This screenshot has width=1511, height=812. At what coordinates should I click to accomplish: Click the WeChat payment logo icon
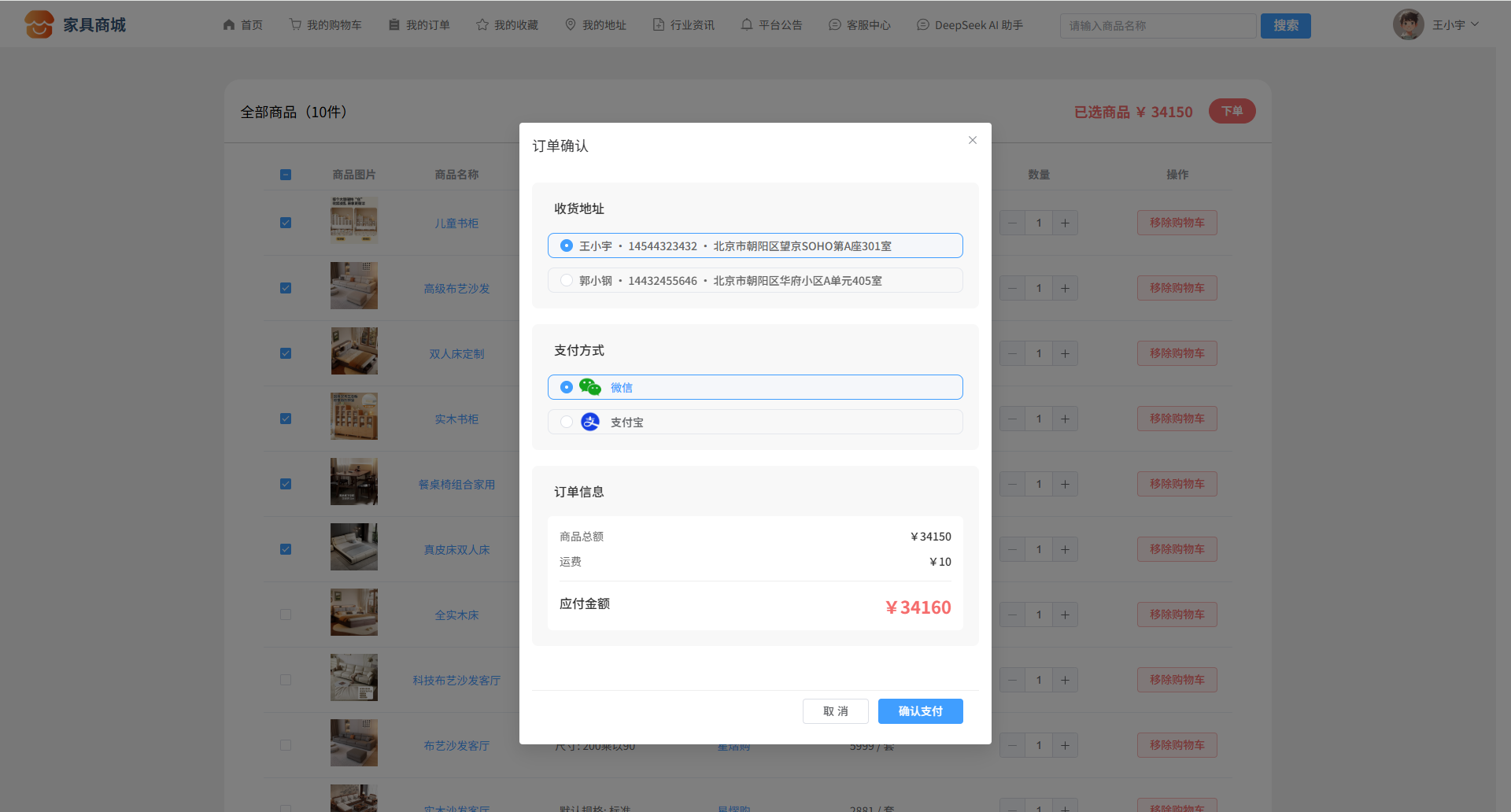tap(589, 387)
